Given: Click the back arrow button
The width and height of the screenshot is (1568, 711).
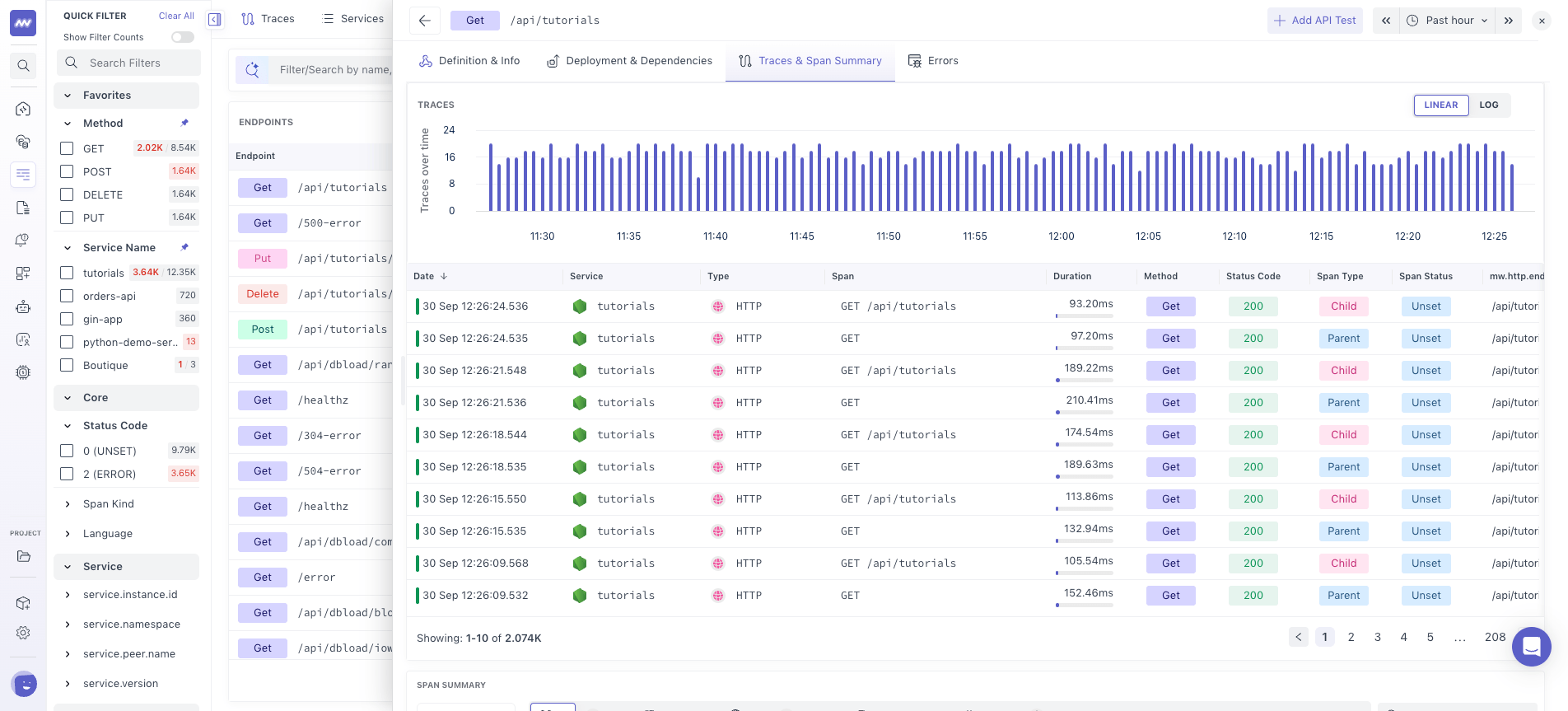Looking at the screenshot, I should click(x=424, y=21).
